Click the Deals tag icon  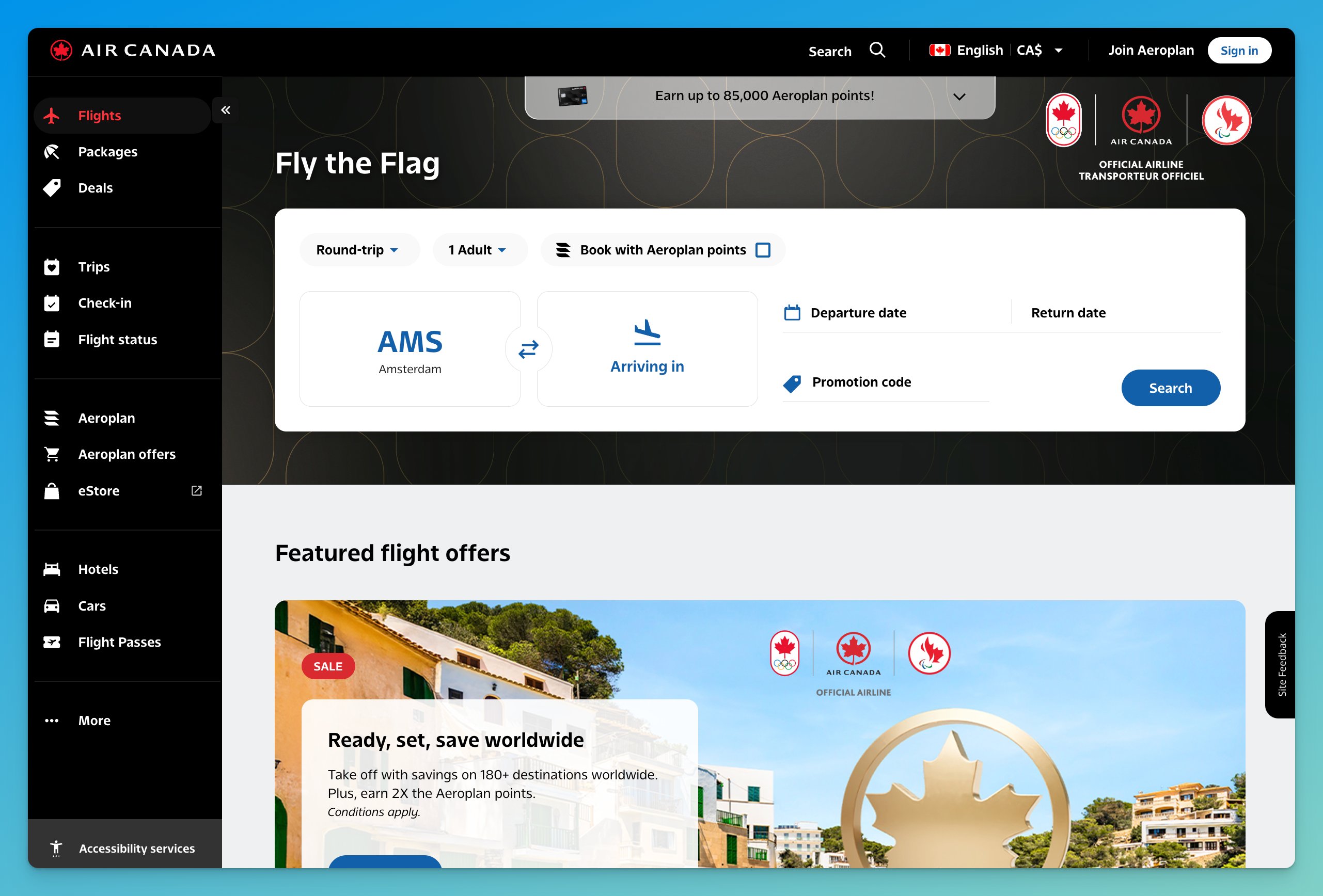click(x=52, y=188)
